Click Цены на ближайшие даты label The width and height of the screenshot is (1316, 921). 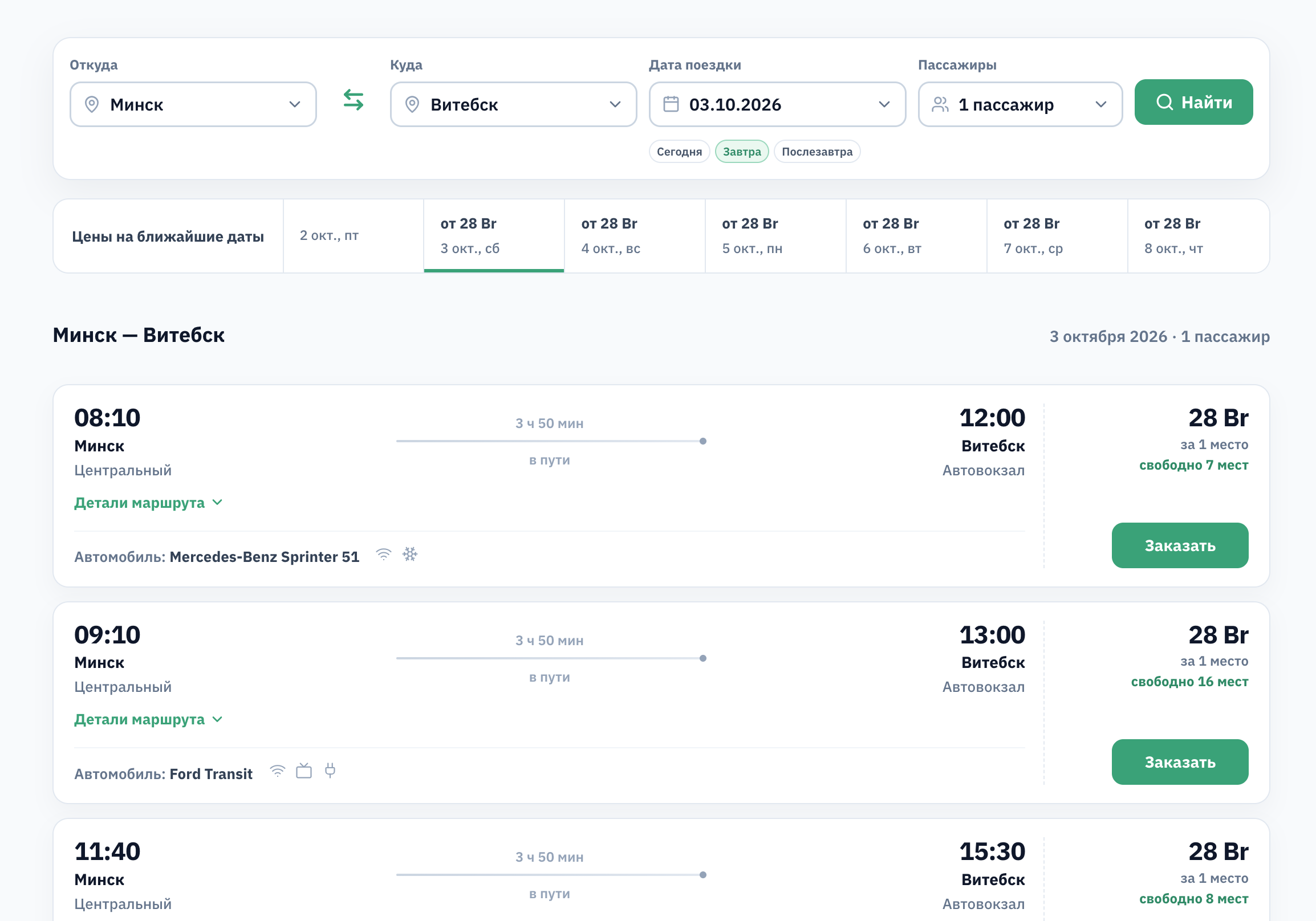click(168, 237)
